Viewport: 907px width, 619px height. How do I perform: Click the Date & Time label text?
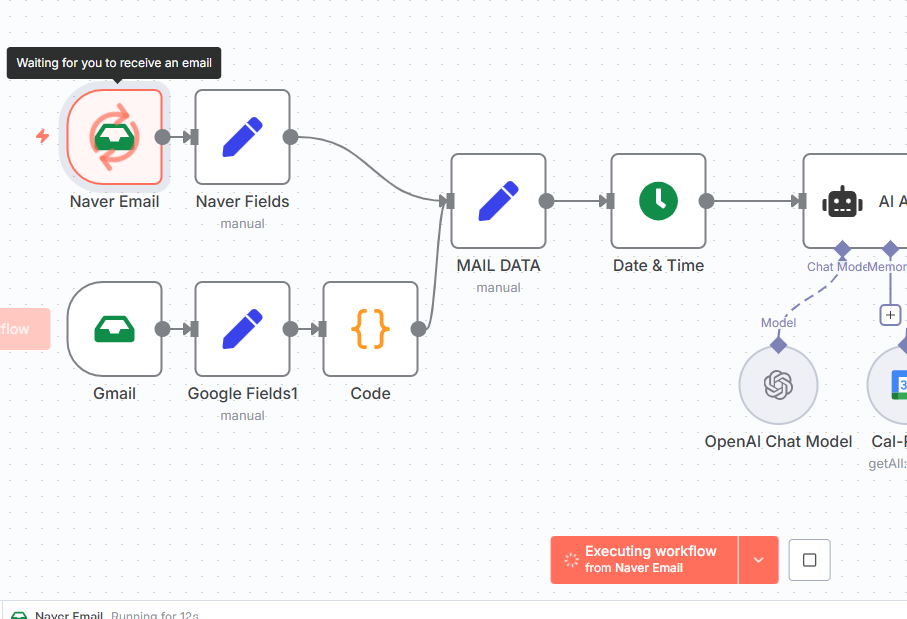(658, 266)
